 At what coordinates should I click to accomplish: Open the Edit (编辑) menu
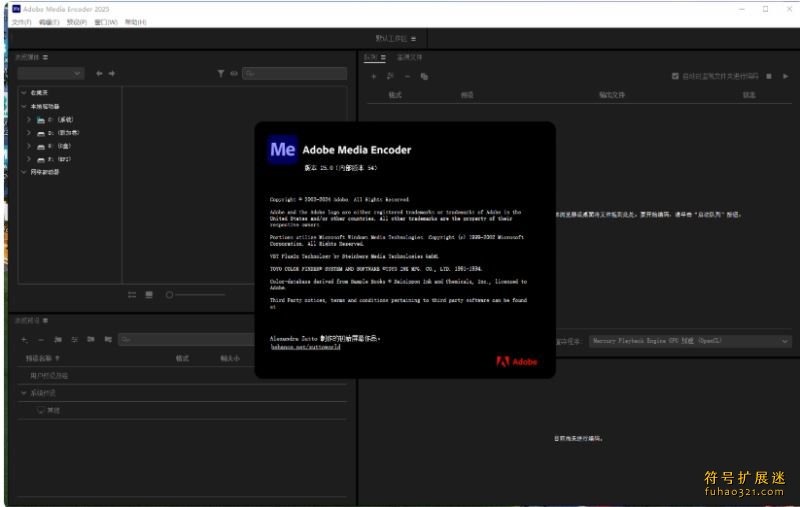tap(49, 22)
